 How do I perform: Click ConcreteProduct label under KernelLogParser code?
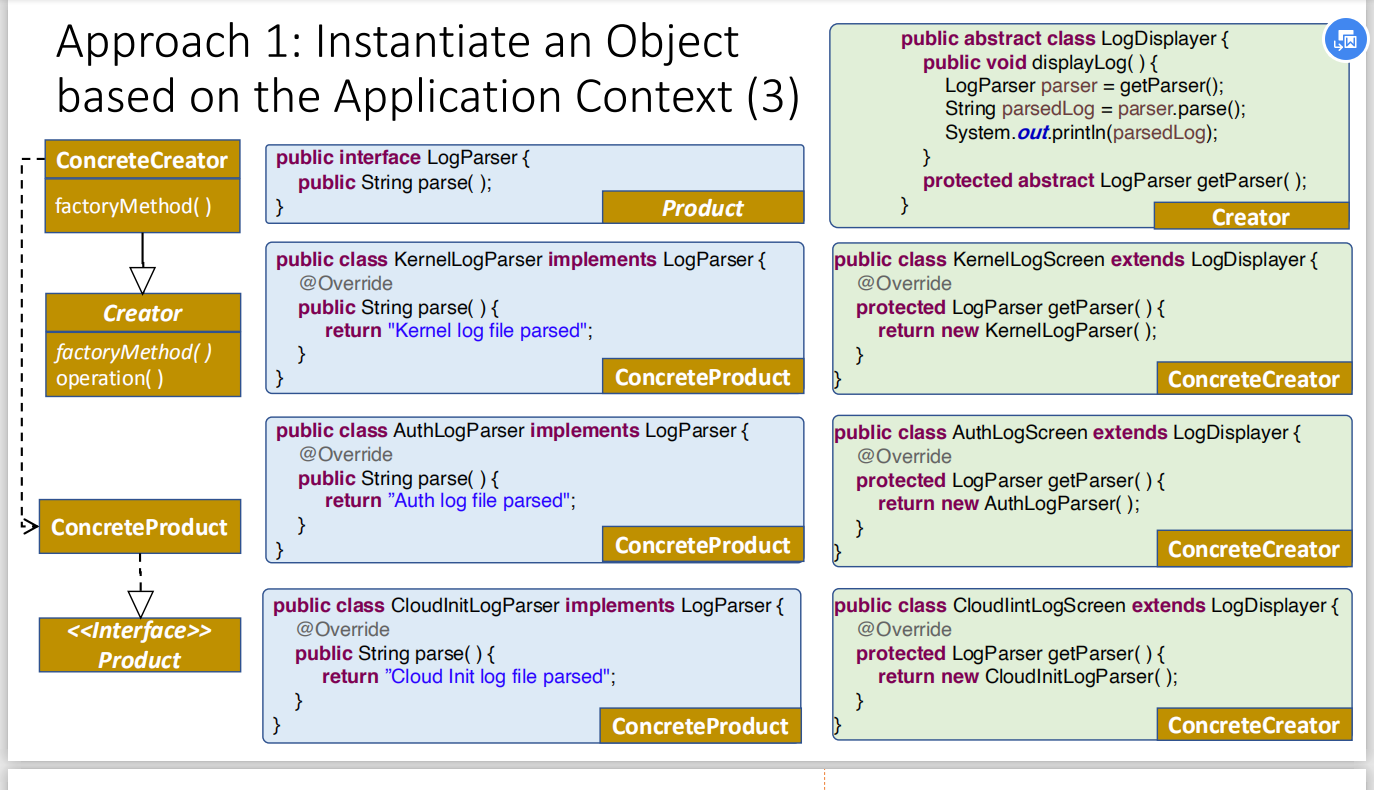[x=703, y=376]
